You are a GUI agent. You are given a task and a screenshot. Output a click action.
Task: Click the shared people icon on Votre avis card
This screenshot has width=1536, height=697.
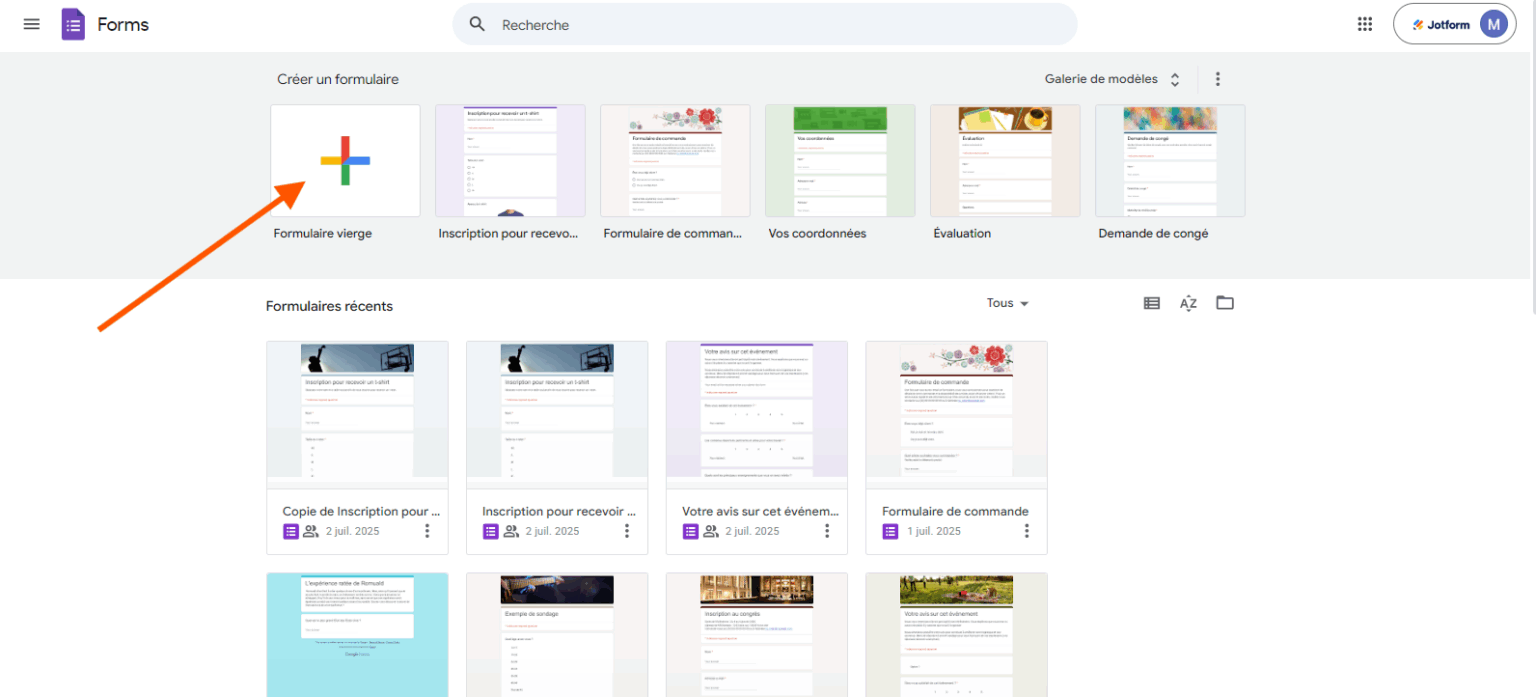click(x=713, y=531)
